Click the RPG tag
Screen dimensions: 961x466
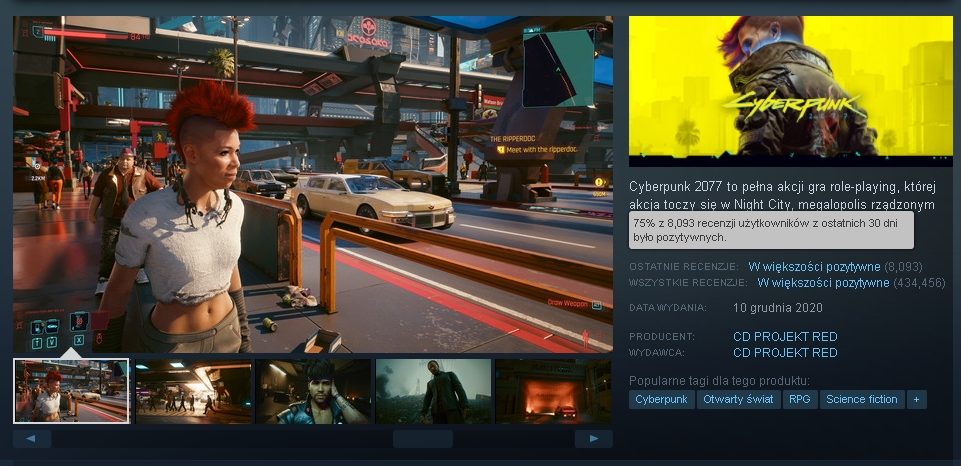(x=800, y=400)
